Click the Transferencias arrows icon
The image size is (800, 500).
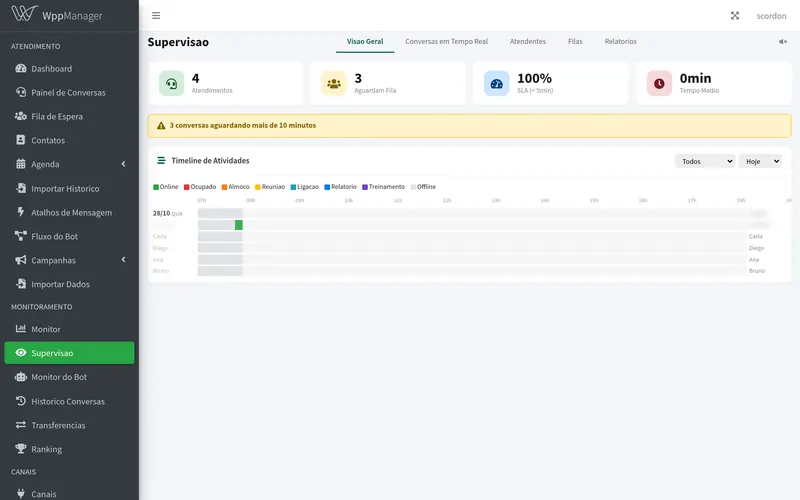click(21, 424)
